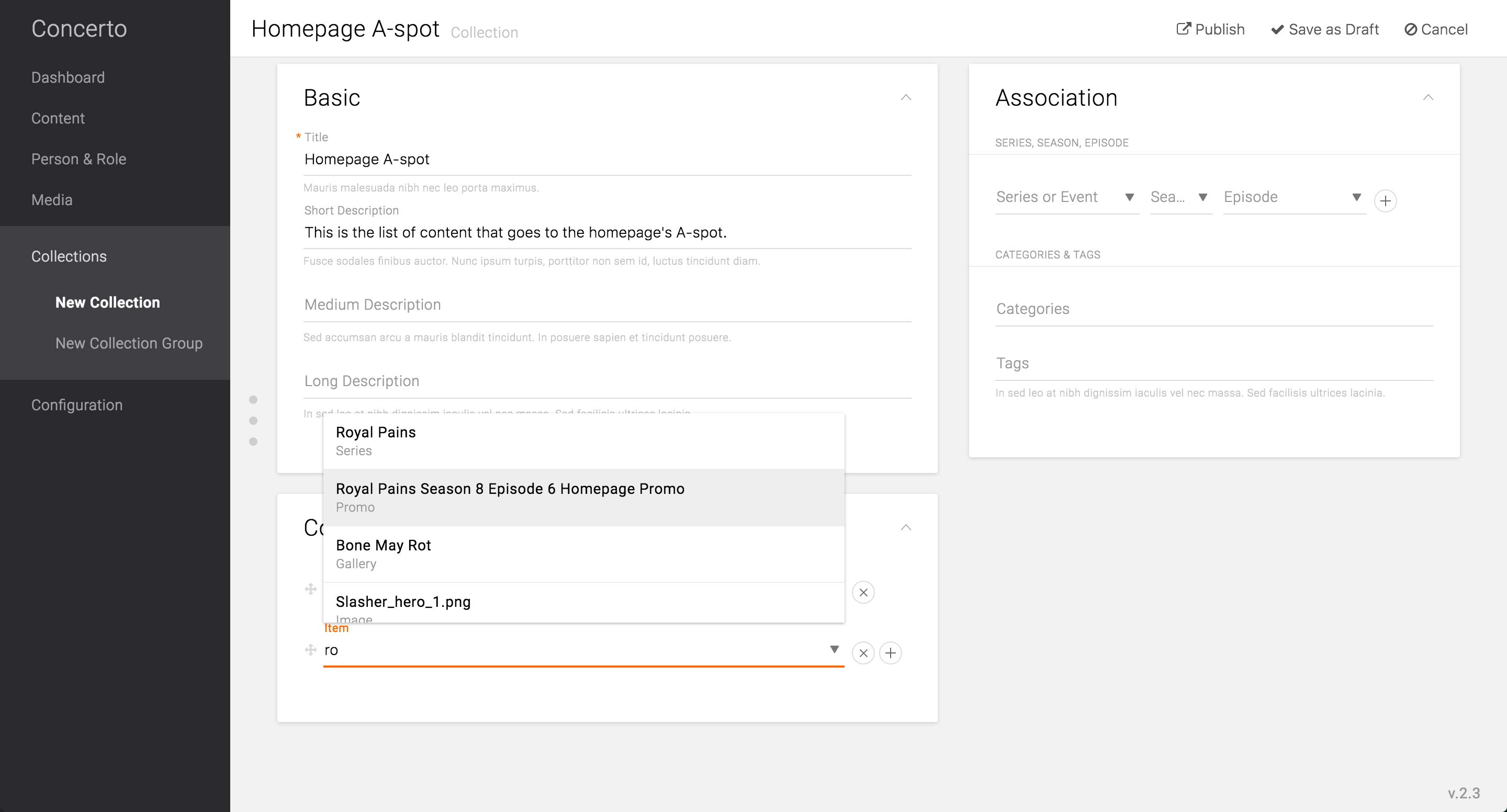
Task: Open the Episode dropdown
Action: click(x=1294, y=197)
